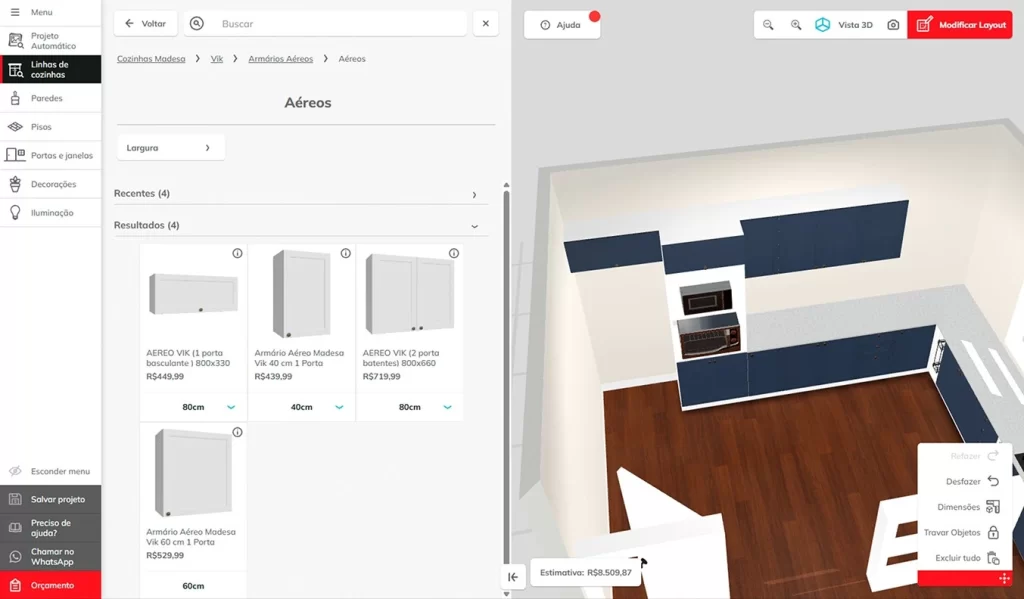Screen dimensions: 1024x599
Task: Select AEREO VIK 2 porta batentes thumbnail
Action: 410,294
